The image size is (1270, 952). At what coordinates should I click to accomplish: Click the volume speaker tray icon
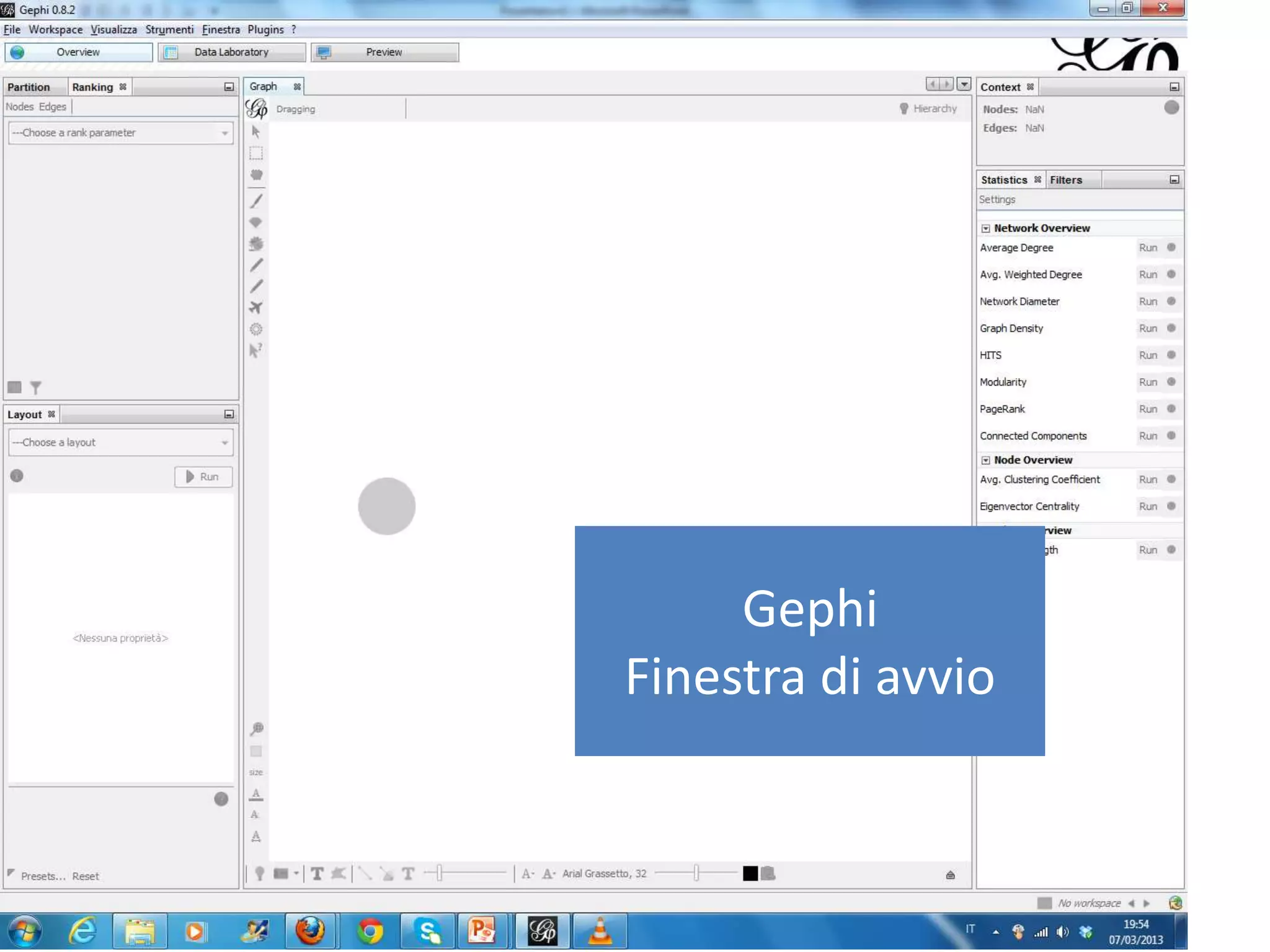click(x=1063, y=932)
